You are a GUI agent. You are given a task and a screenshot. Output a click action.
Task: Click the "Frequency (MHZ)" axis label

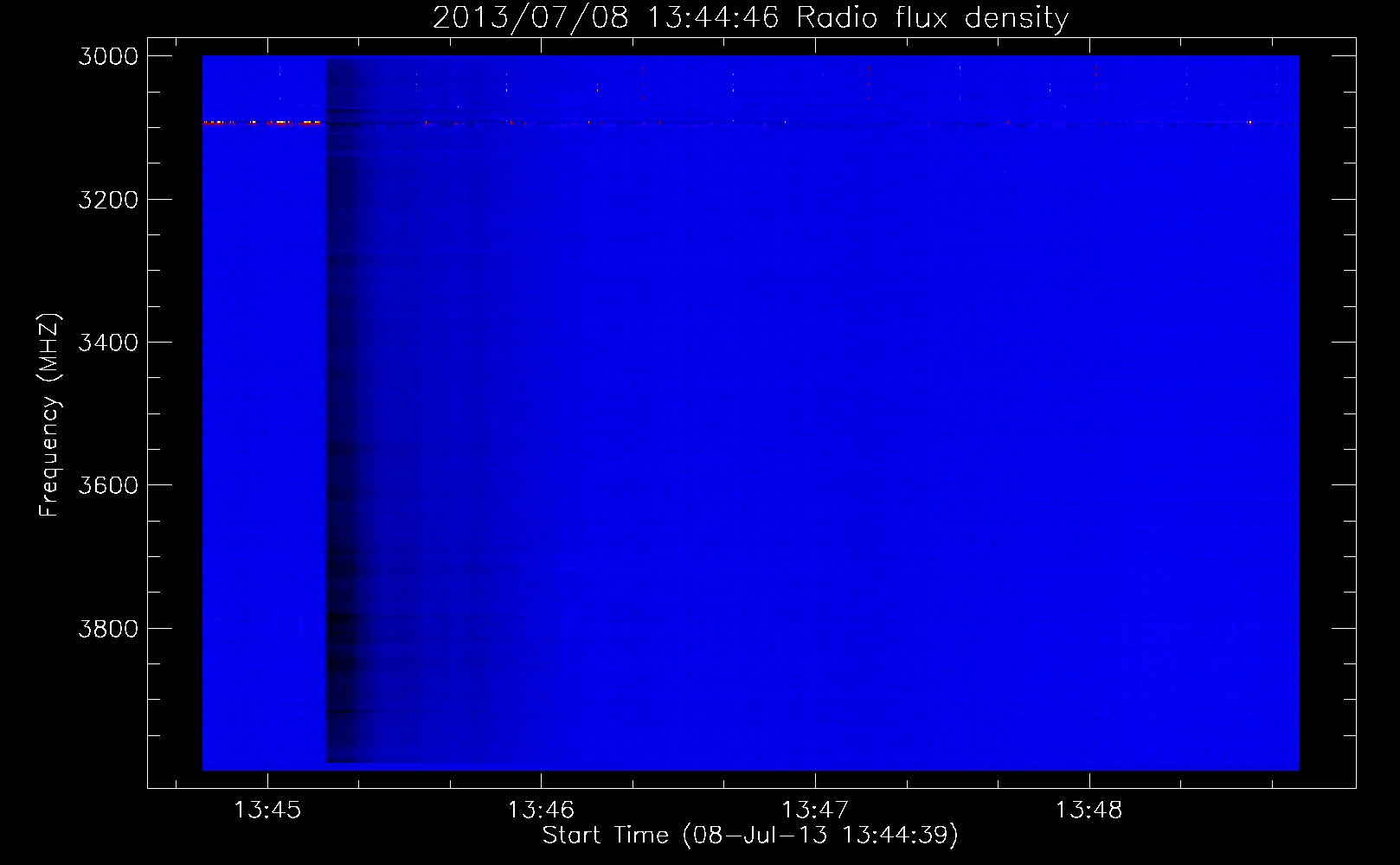tap(50, 415)
